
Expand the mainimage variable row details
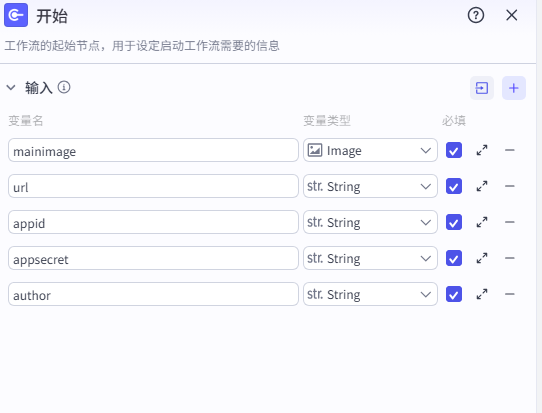(x=482, y=150)
